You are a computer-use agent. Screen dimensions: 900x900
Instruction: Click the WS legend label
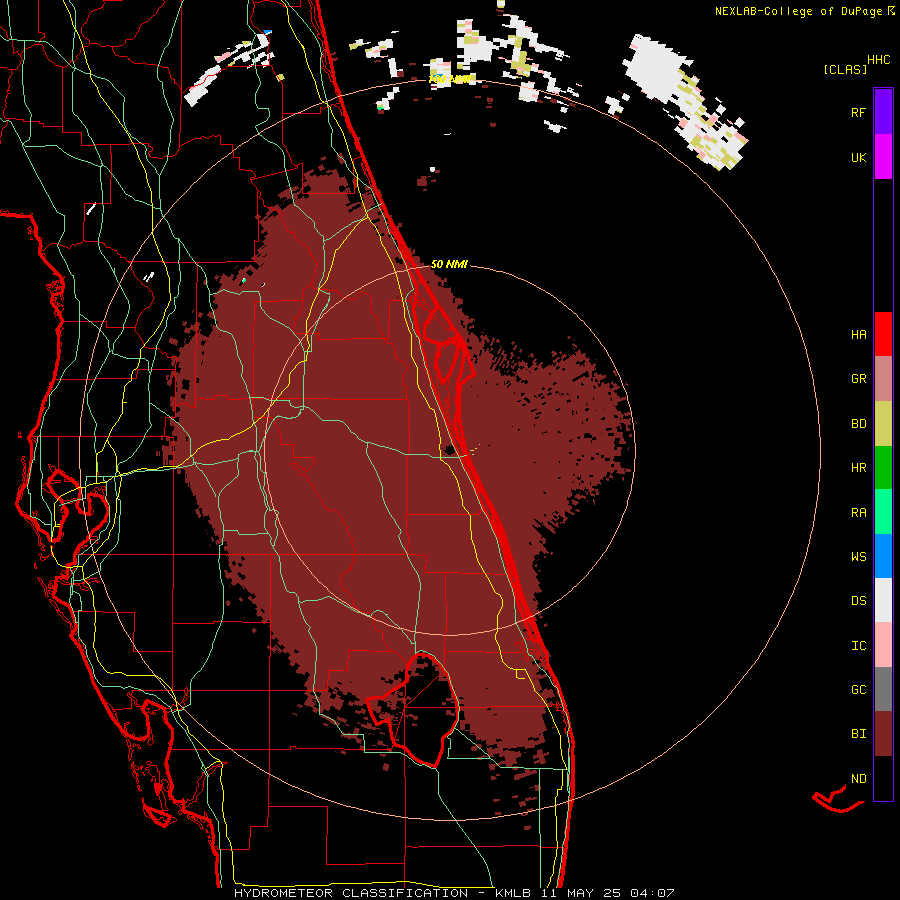pyautogui.click(x=858, y=557)
